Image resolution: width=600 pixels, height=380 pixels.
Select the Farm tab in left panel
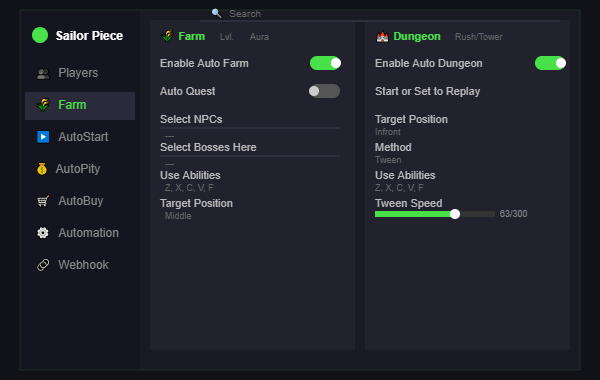pos(191,36)
